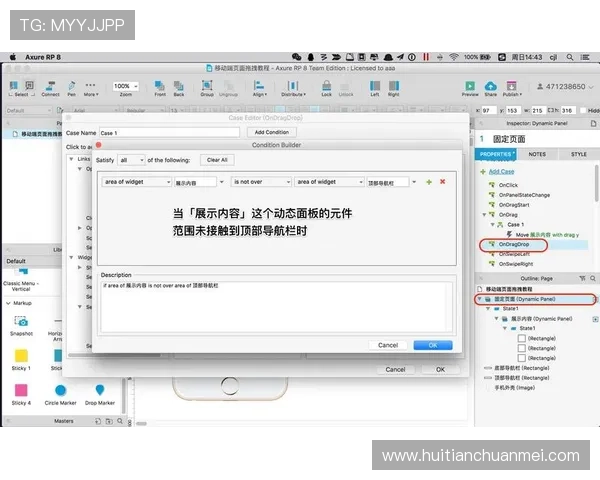Image resolution: width=600 pixels, height=480 pixels.
Task: Open the second area of widget dropdown
Action: coord(329,182)
